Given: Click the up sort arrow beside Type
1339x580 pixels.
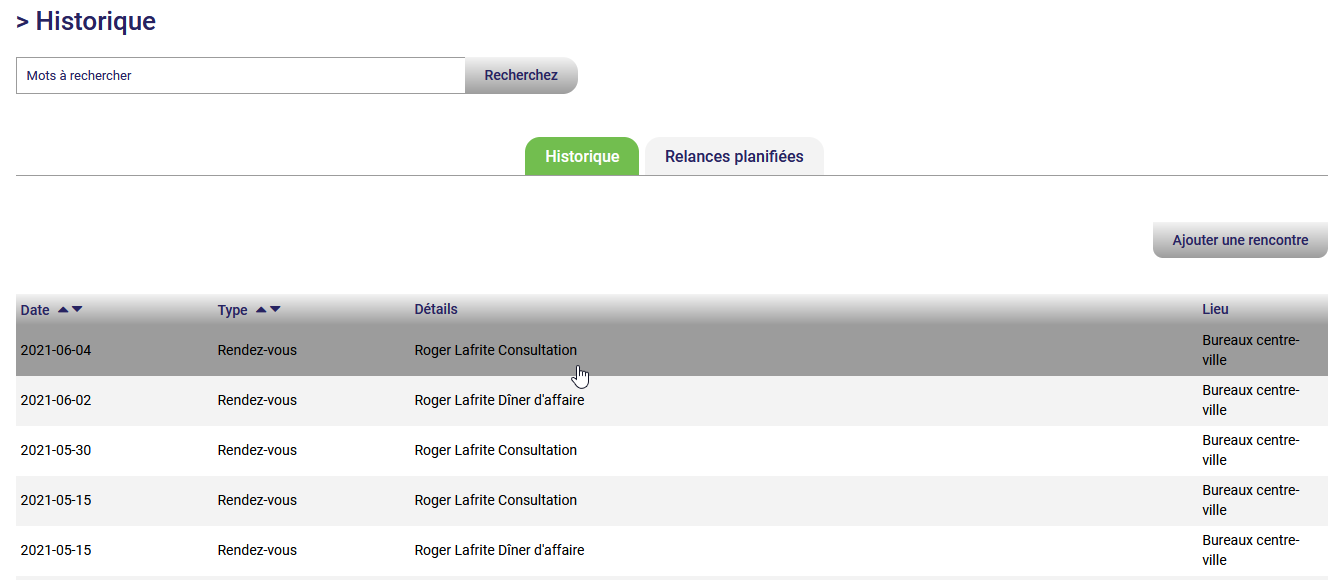Looking at the screenshot, I should pyautogui.click(x=261, y=310).
